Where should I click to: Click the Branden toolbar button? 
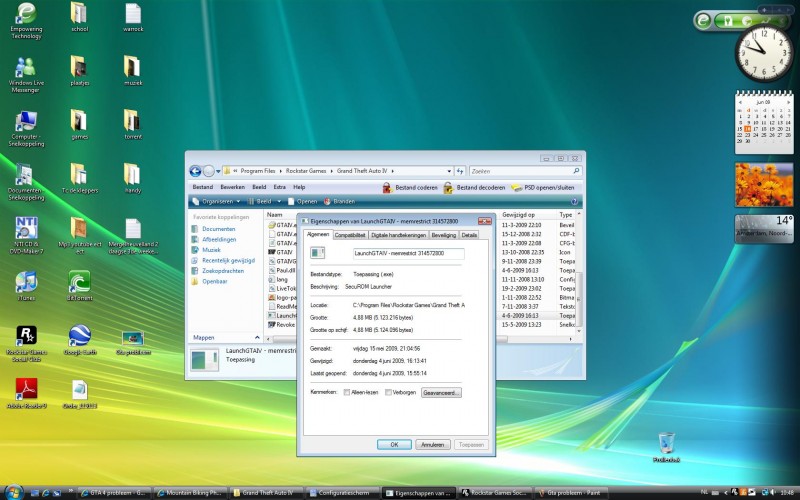(339, 202)
